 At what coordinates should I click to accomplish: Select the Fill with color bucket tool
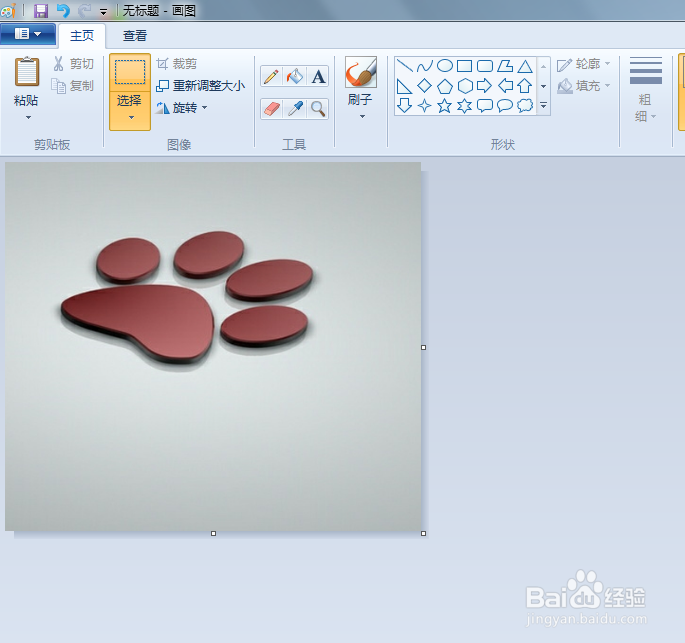pos(295,77)
